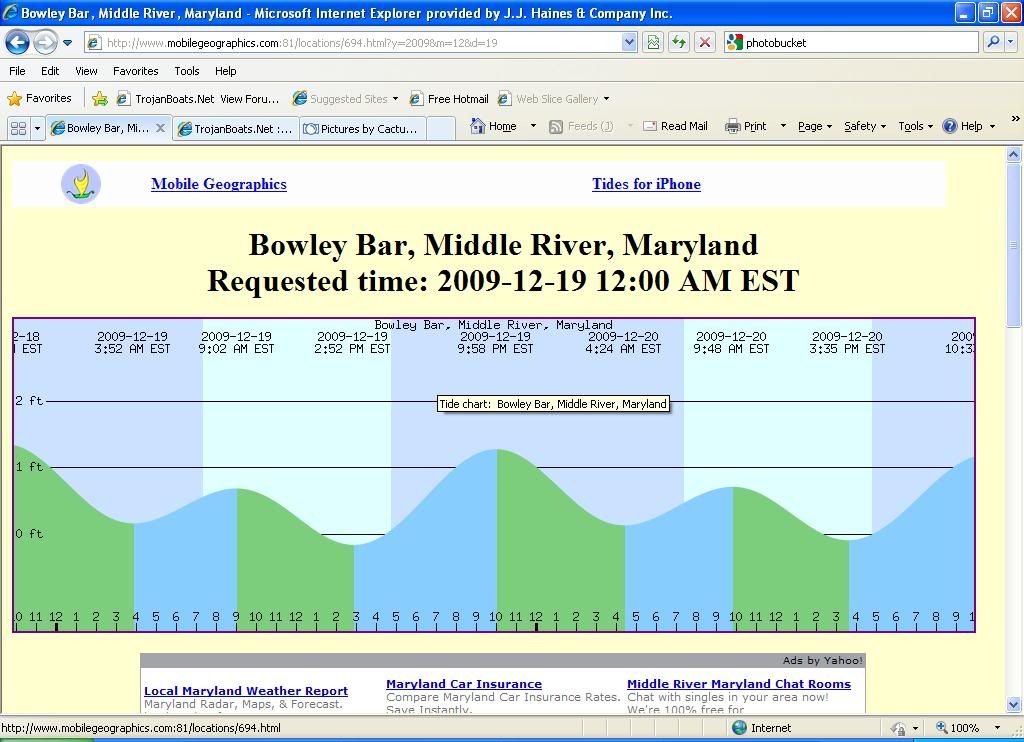The width and height of the screenshot is (1024, 742).
Task: Switch to the TrojanBoats.Net tab
Action: (236, 129)
